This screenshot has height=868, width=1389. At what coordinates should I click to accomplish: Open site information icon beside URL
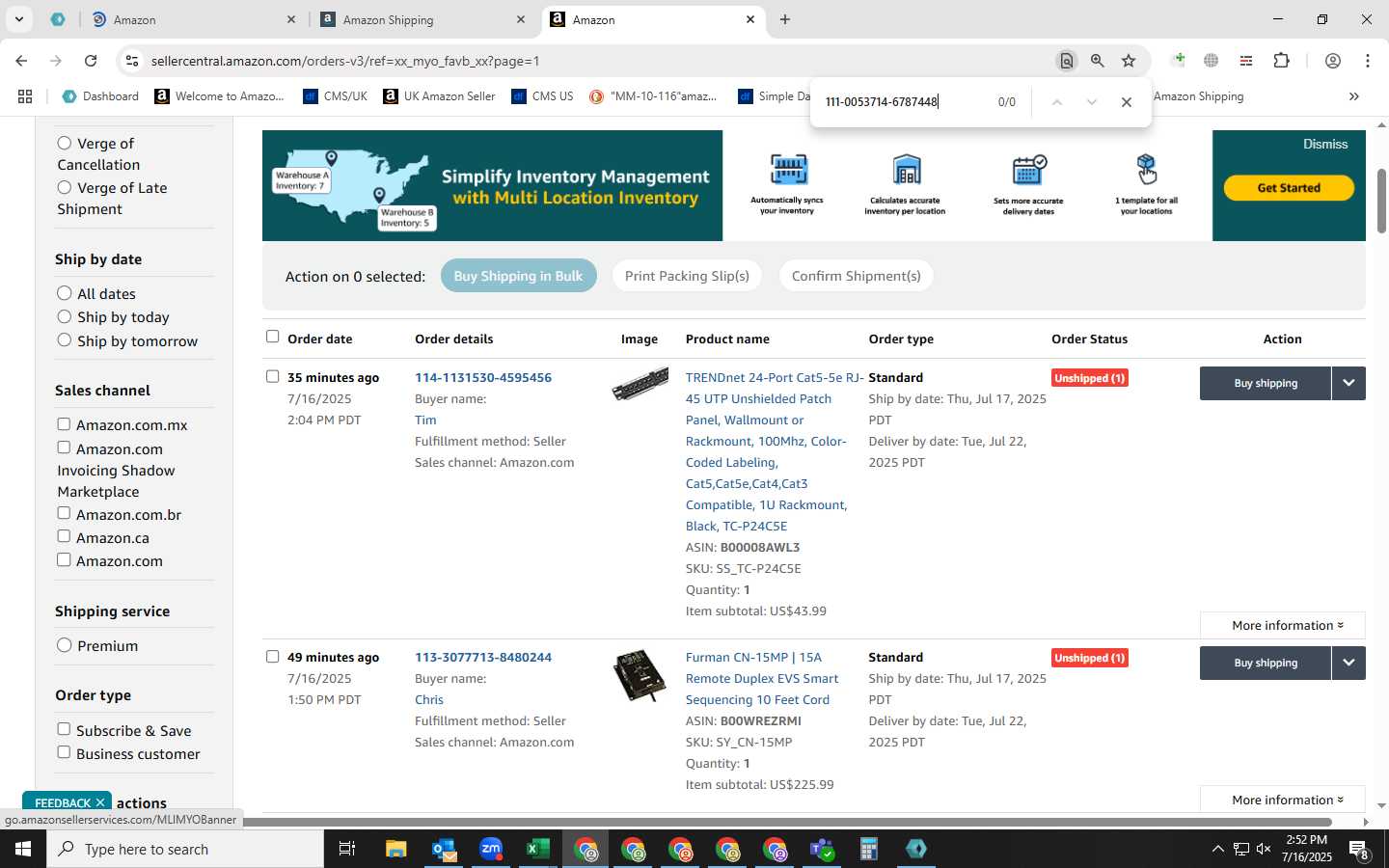(x=132, y=61)
